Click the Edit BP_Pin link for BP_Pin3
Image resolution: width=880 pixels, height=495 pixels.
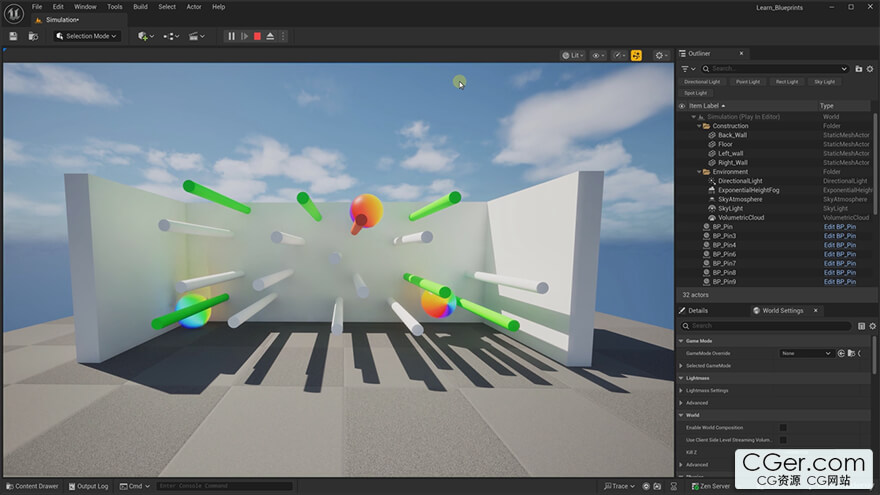click(839, 236)
